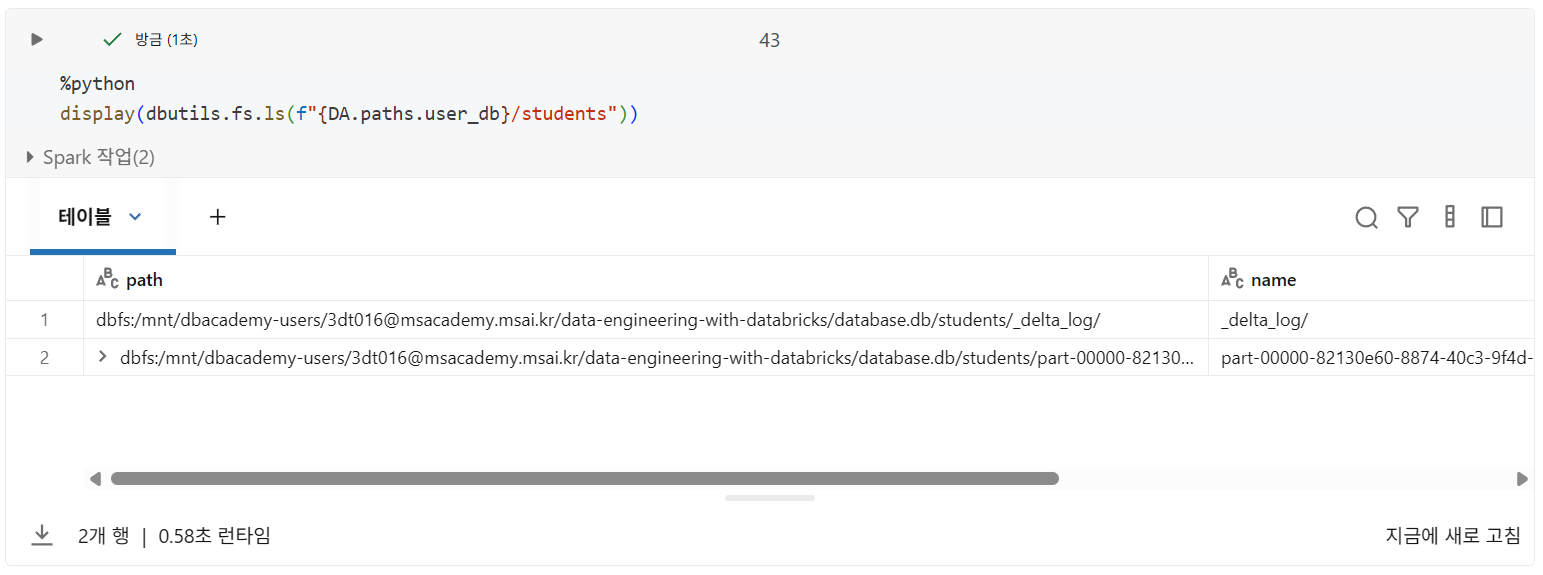Image resolution: width=1543 pixels, height=575 pixels.
Task: Click the path column type icon
Action: (107, 279)
